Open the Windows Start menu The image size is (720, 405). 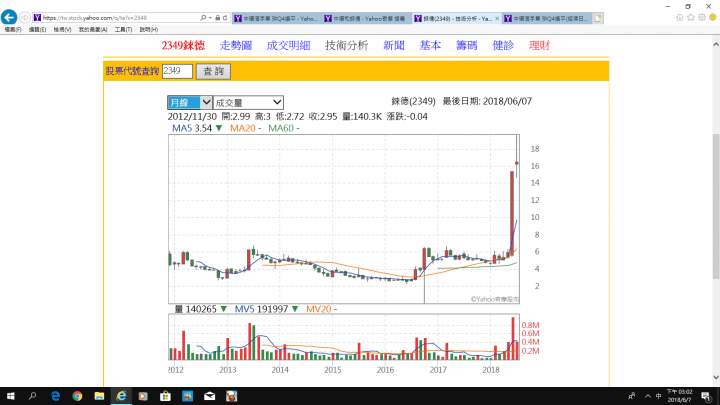[11, 396]
